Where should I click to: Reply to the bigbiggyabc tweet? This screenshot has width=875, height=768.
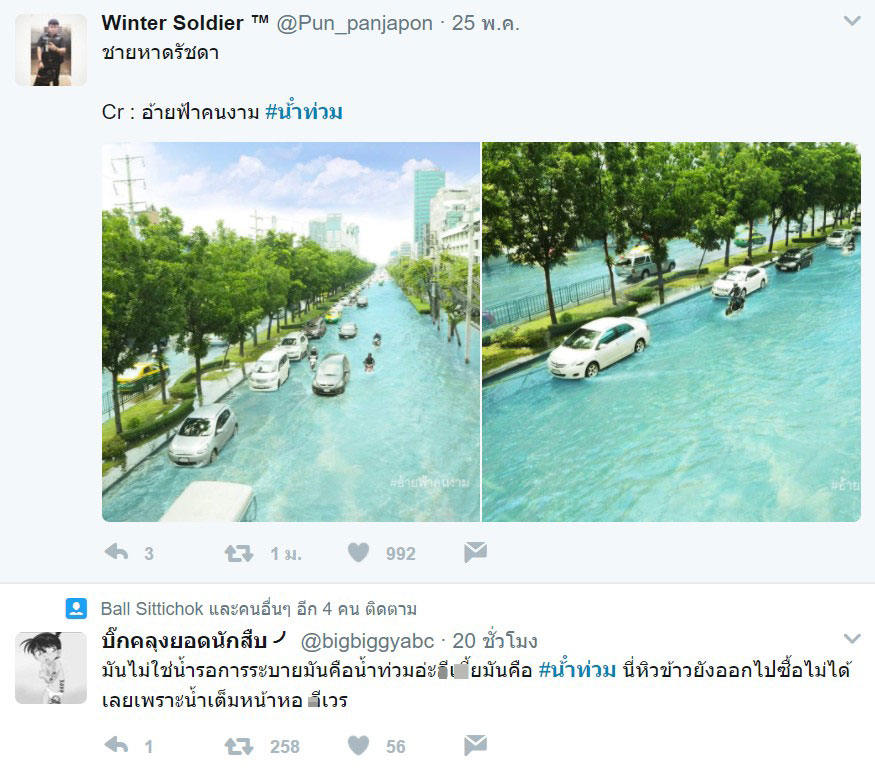tap(116, 745)
